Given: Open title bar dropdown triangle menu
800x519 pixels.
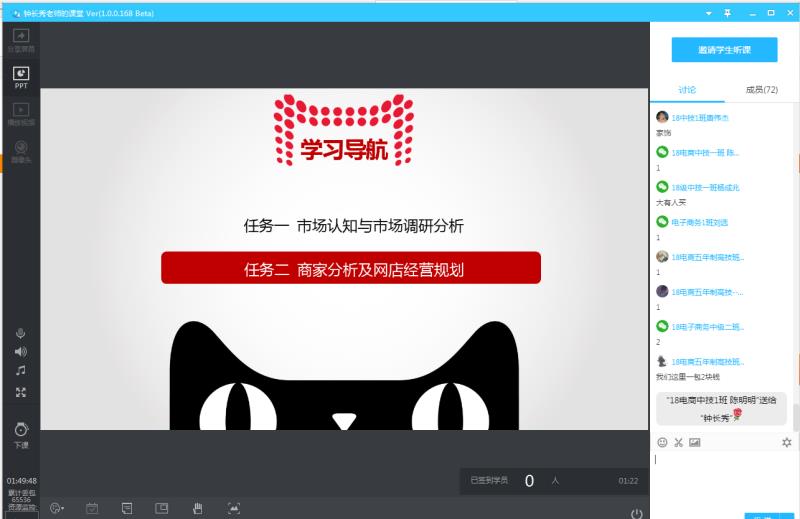Looking at the screenshot, I should pyautogui.click(x=708, y=13).
